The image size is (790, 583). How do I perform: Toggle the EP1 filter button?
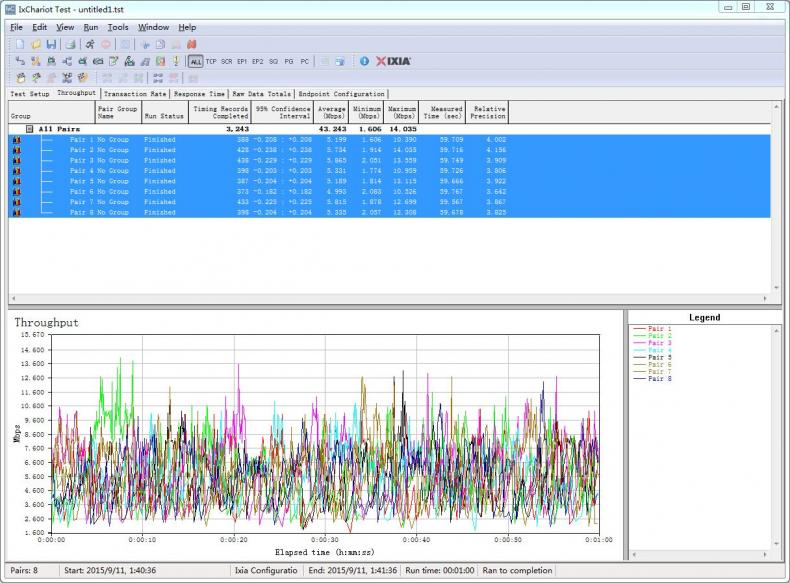pos(242,61)
